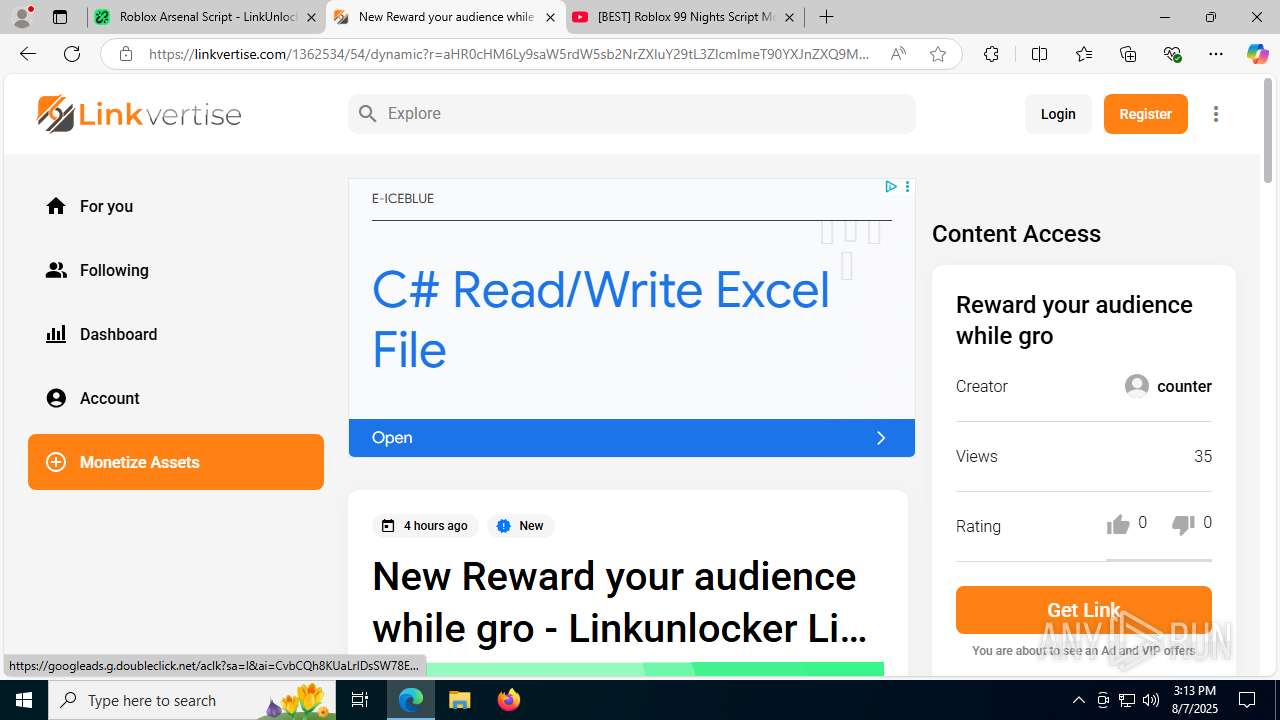
Task: Click the browser back arrow
Action: (28, 54)
